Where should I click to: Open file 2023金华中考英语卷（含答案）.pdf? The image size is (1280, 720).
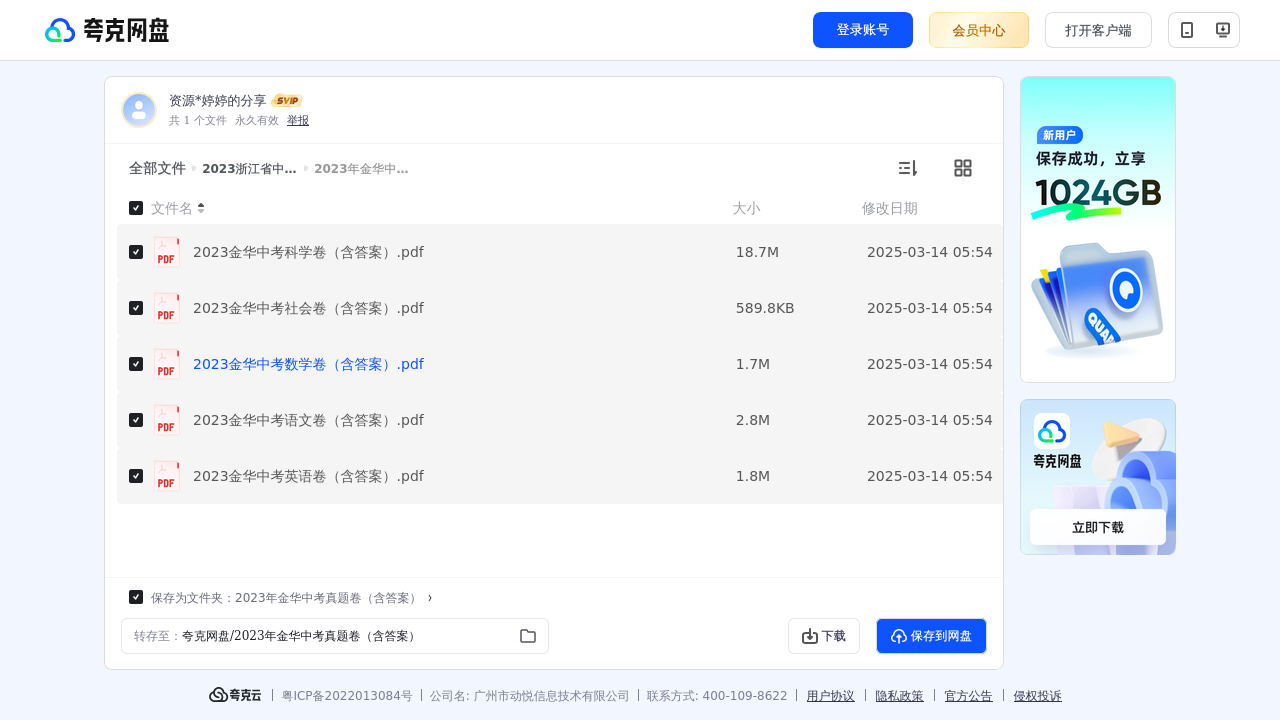coord(308,476)
